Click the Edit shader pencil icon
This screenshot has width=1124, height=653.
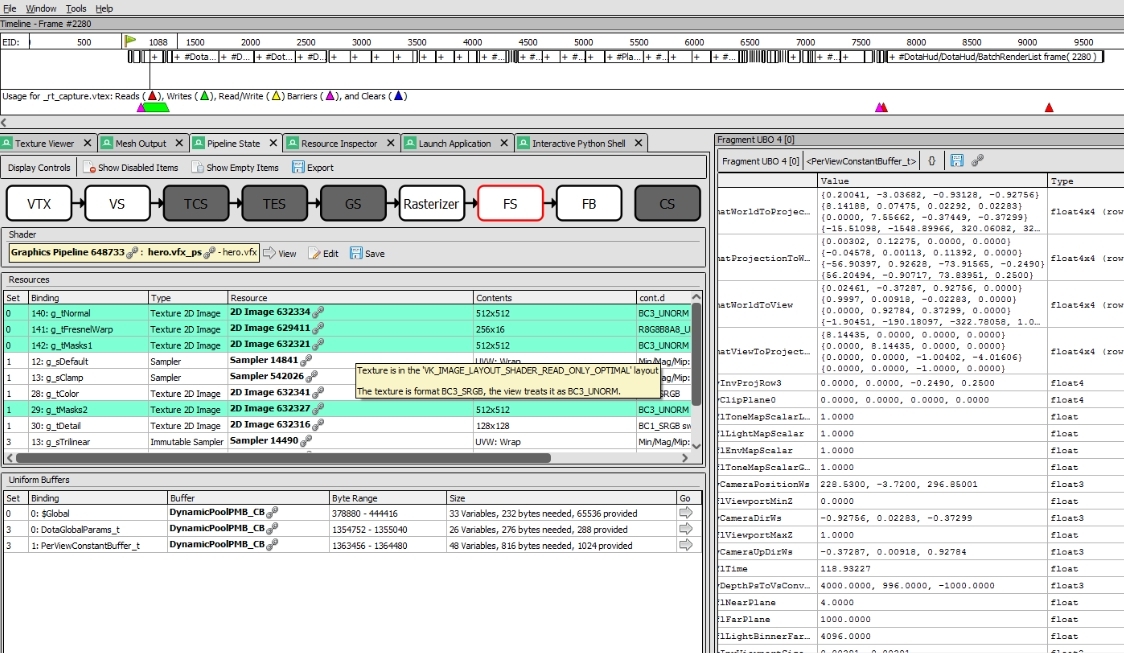coord(315,253)
